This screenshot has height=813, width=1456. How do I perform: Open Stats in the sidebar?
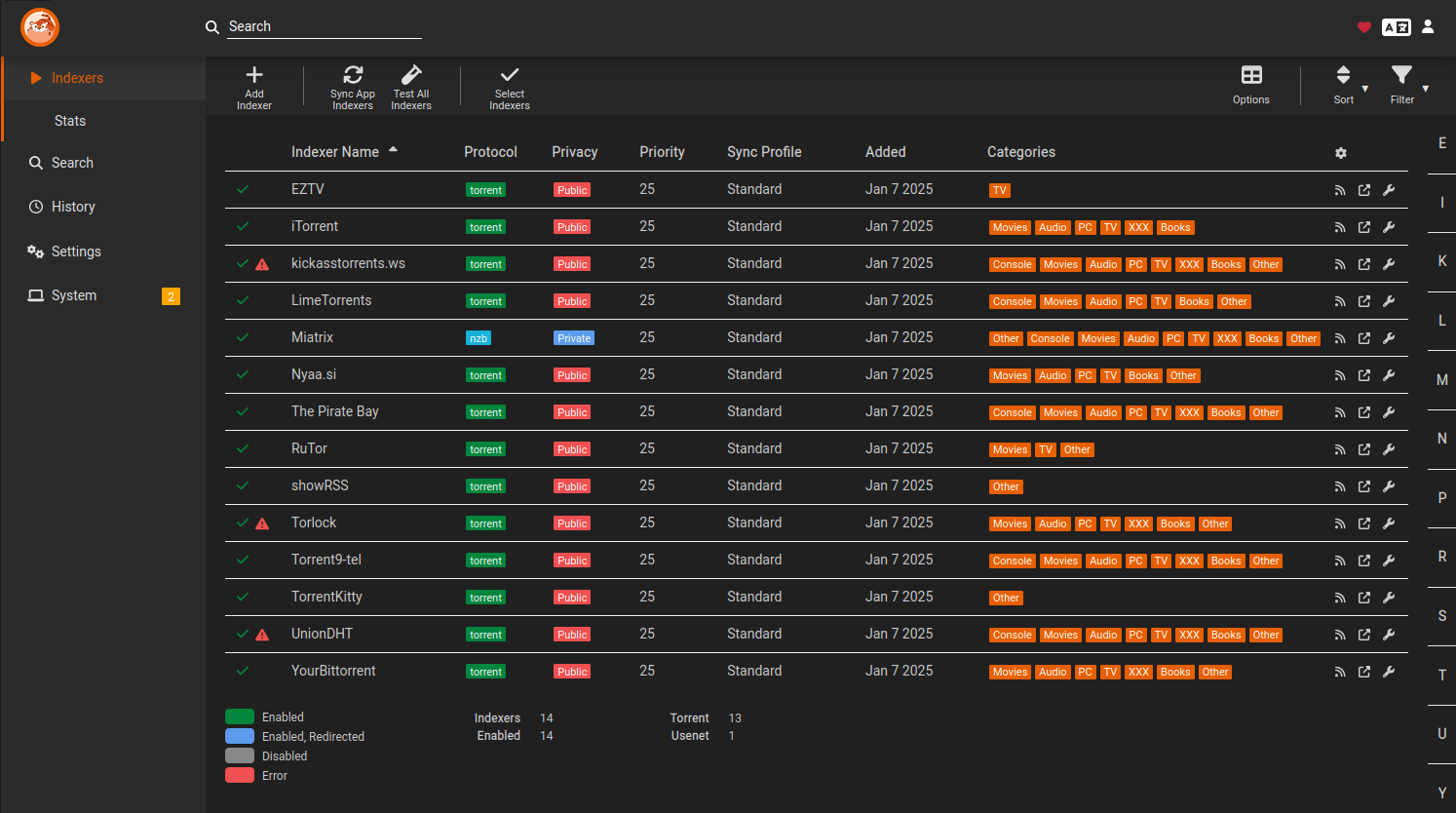pyautogui.click(x=103, y=121)
